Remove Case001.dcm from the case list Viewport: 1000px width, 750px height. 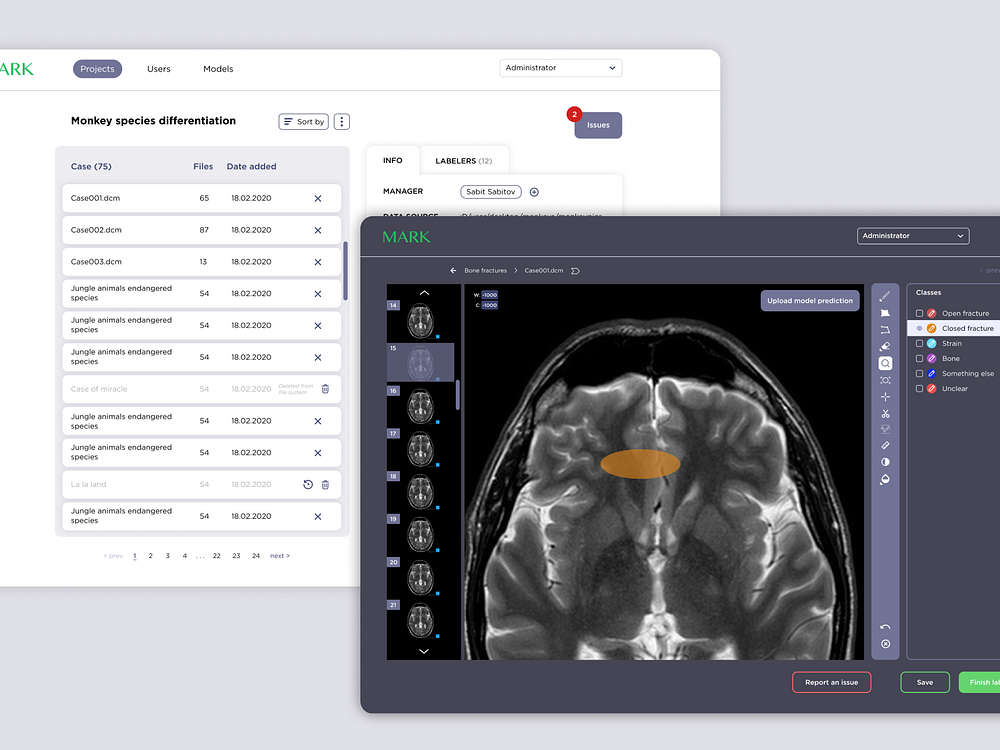(318, 198)
